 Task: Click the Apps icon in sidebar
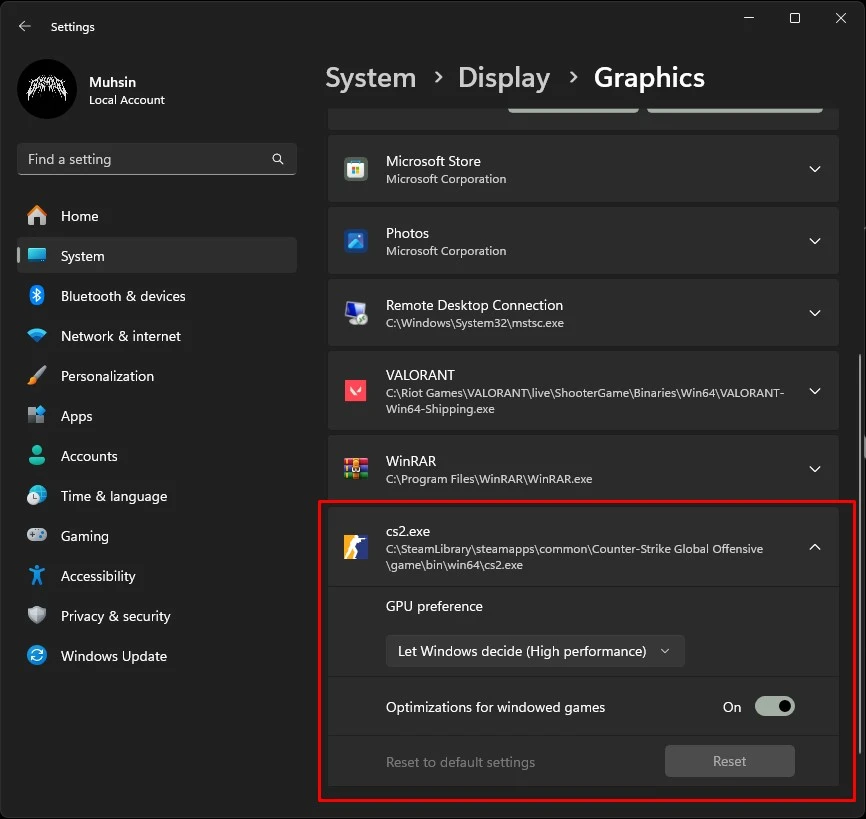(x=37, y=415)
